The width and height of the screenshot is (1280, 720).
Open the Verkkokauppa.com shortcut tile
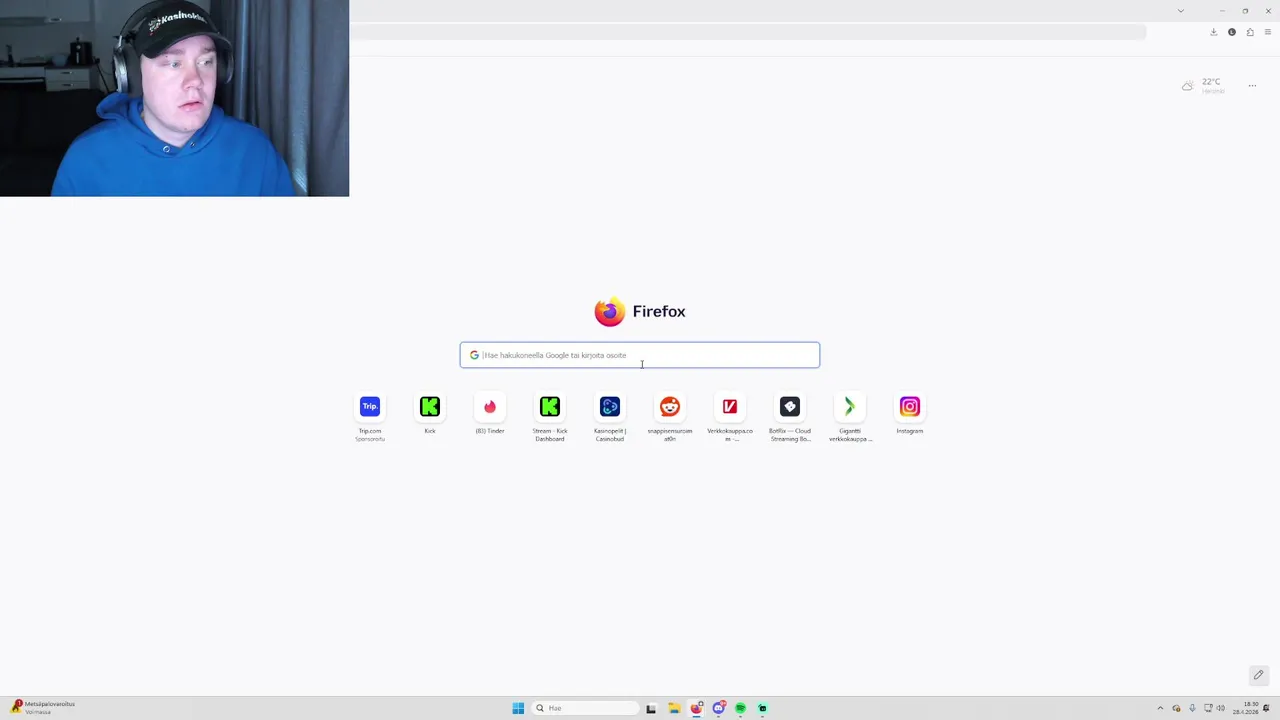pos(730,407)
